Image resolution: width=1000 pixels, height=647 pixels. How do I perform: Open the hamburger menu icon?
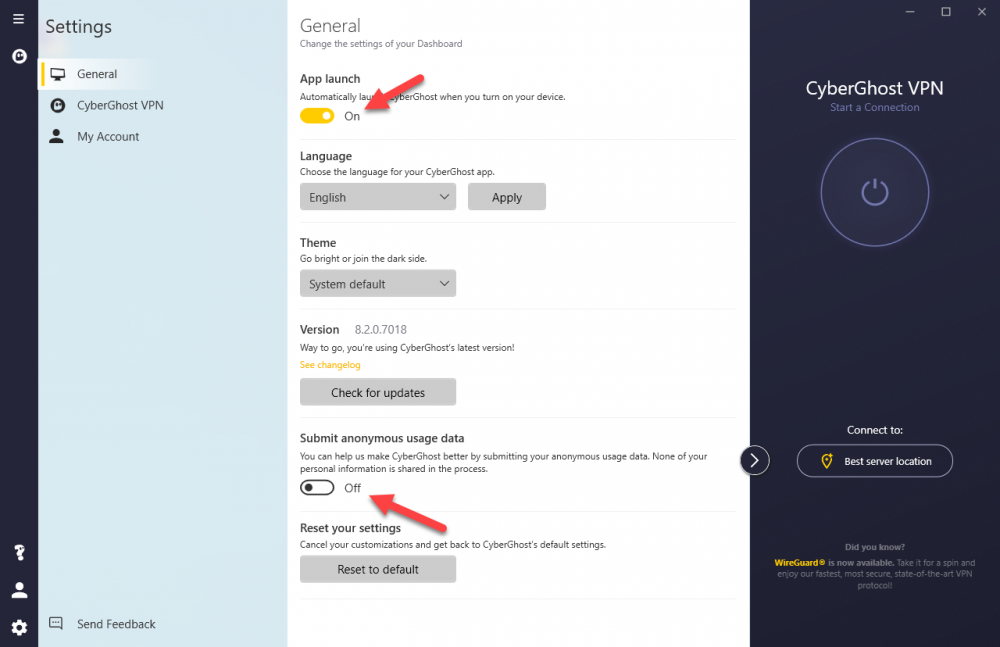(18, 19)
